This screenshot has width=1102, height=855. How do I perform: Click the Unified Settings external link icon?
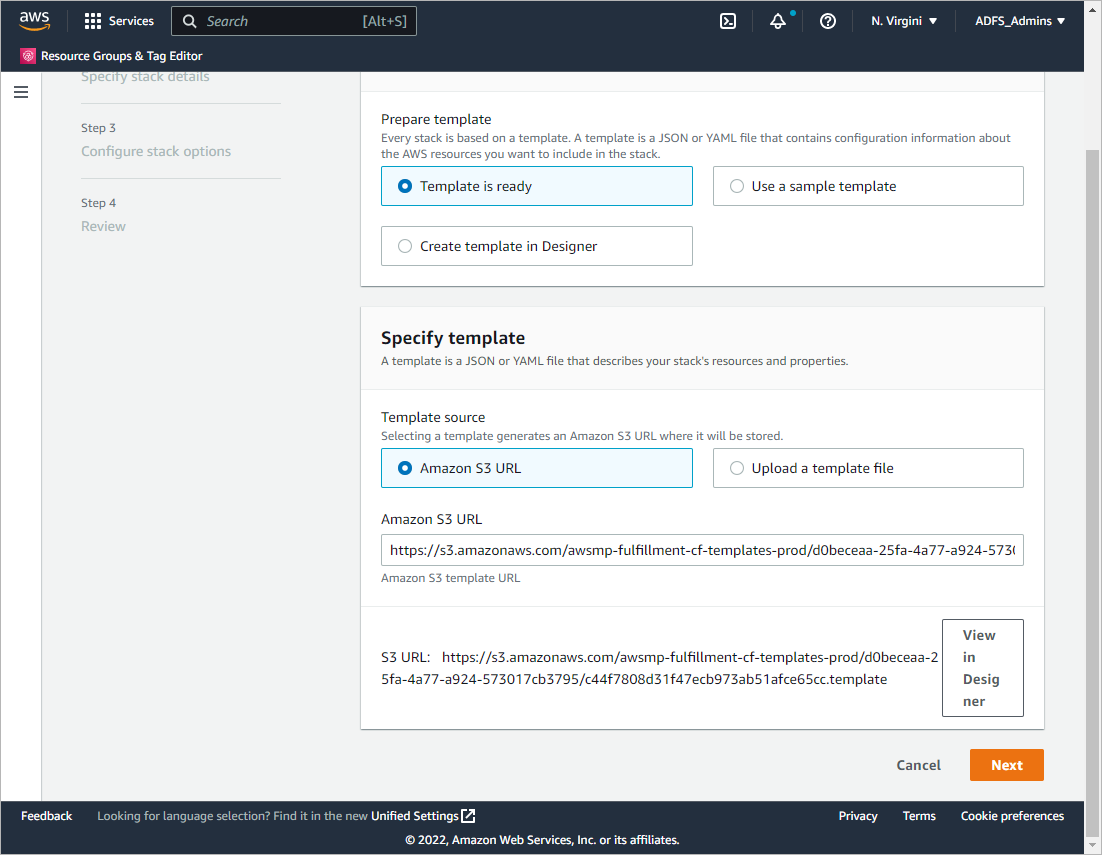tap(468, 816)
